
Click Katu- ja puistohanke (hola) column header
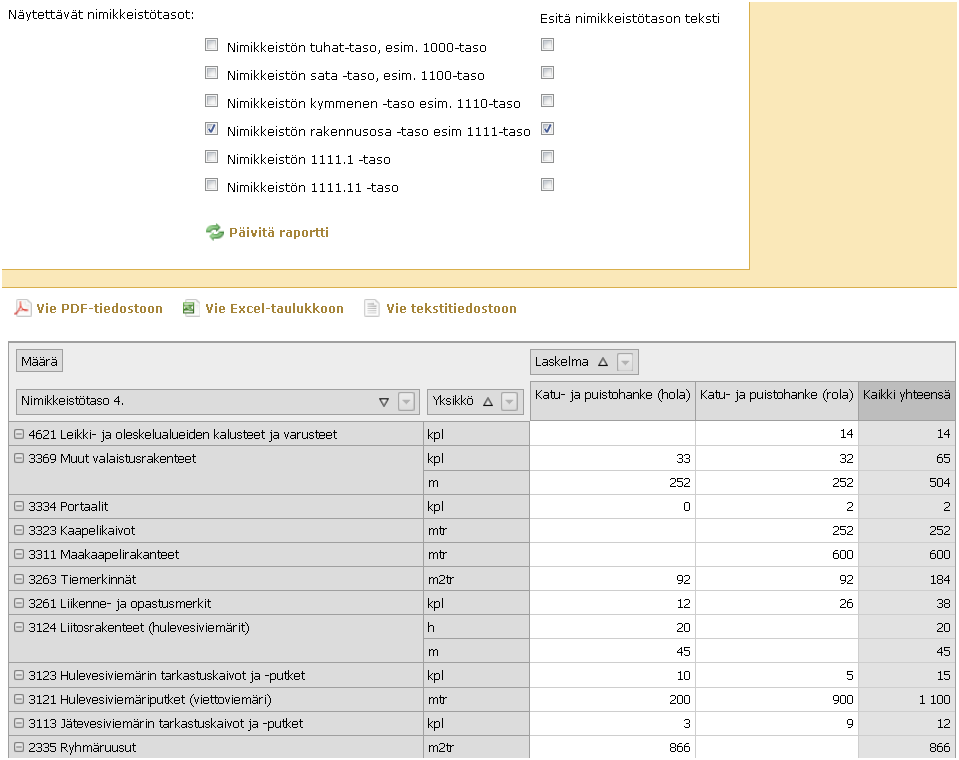612,395
